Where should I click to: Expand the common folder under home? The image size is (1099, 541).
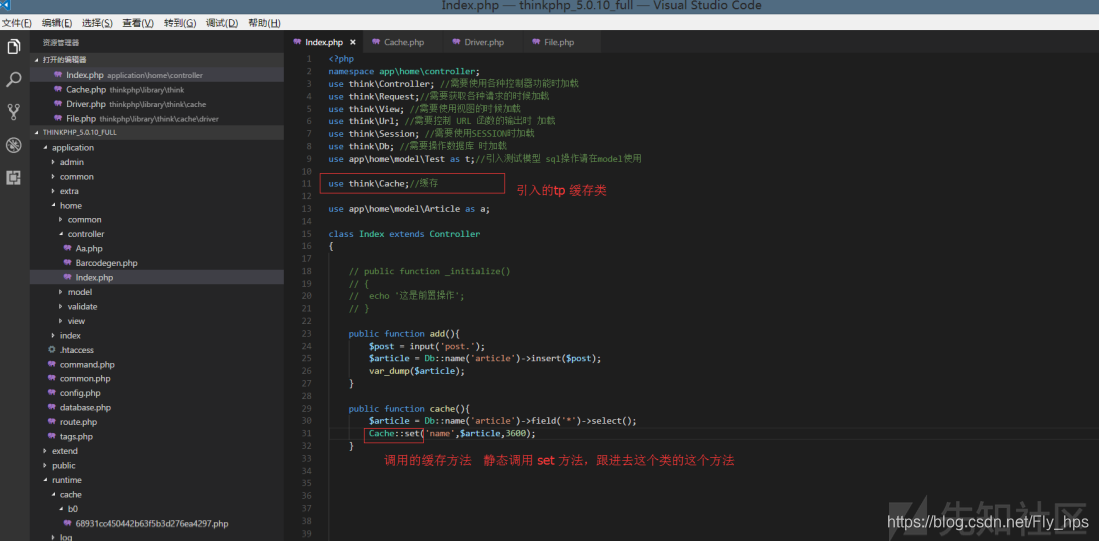[x=84, y=219]
